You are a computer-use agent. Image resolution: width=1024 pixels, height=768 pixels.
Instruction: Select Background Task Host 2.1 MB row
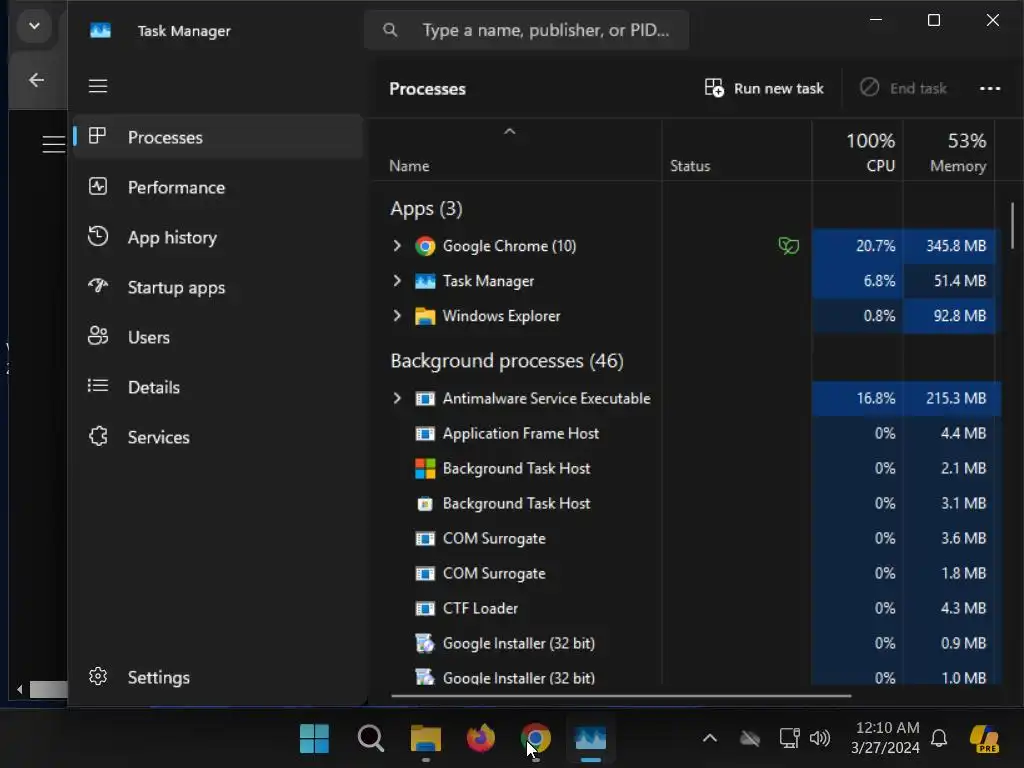click(686, 468)
